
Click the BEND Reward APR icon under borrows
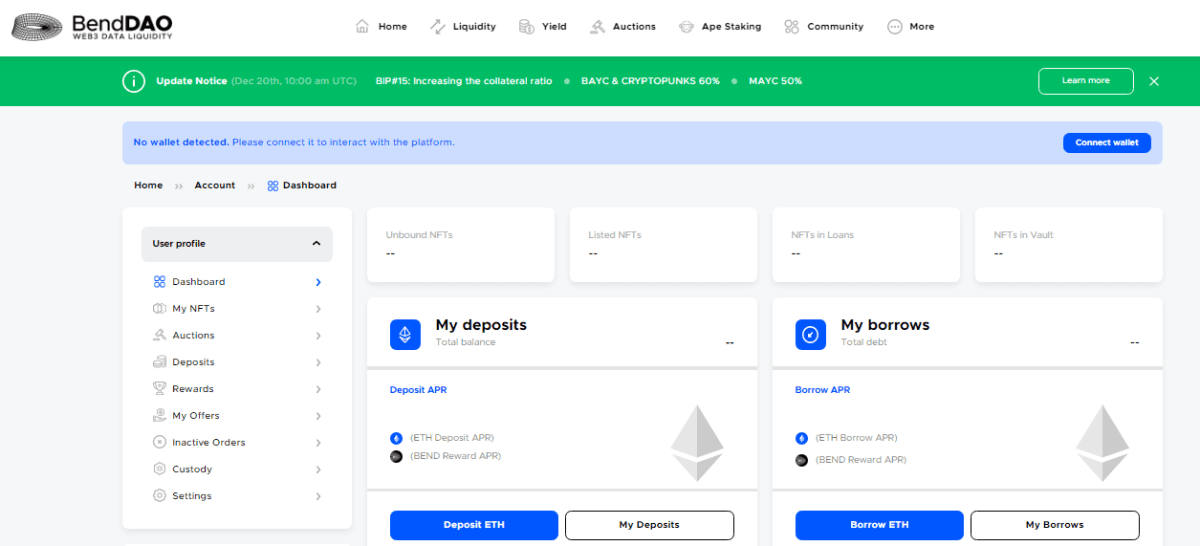[x=802, y=460]
